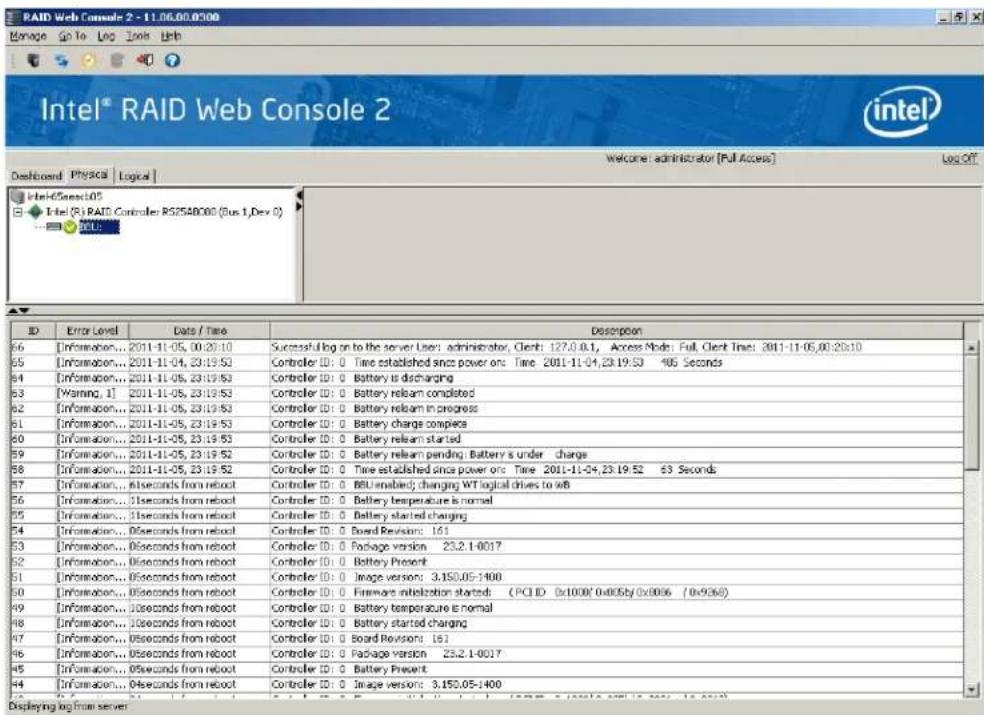Image resolution: width=984 pixels, height=715 pixels.
Task: Select the Intel RAID Controller RS25AB080 tree item
Action: pyautogui.click(x=164, y=212)
